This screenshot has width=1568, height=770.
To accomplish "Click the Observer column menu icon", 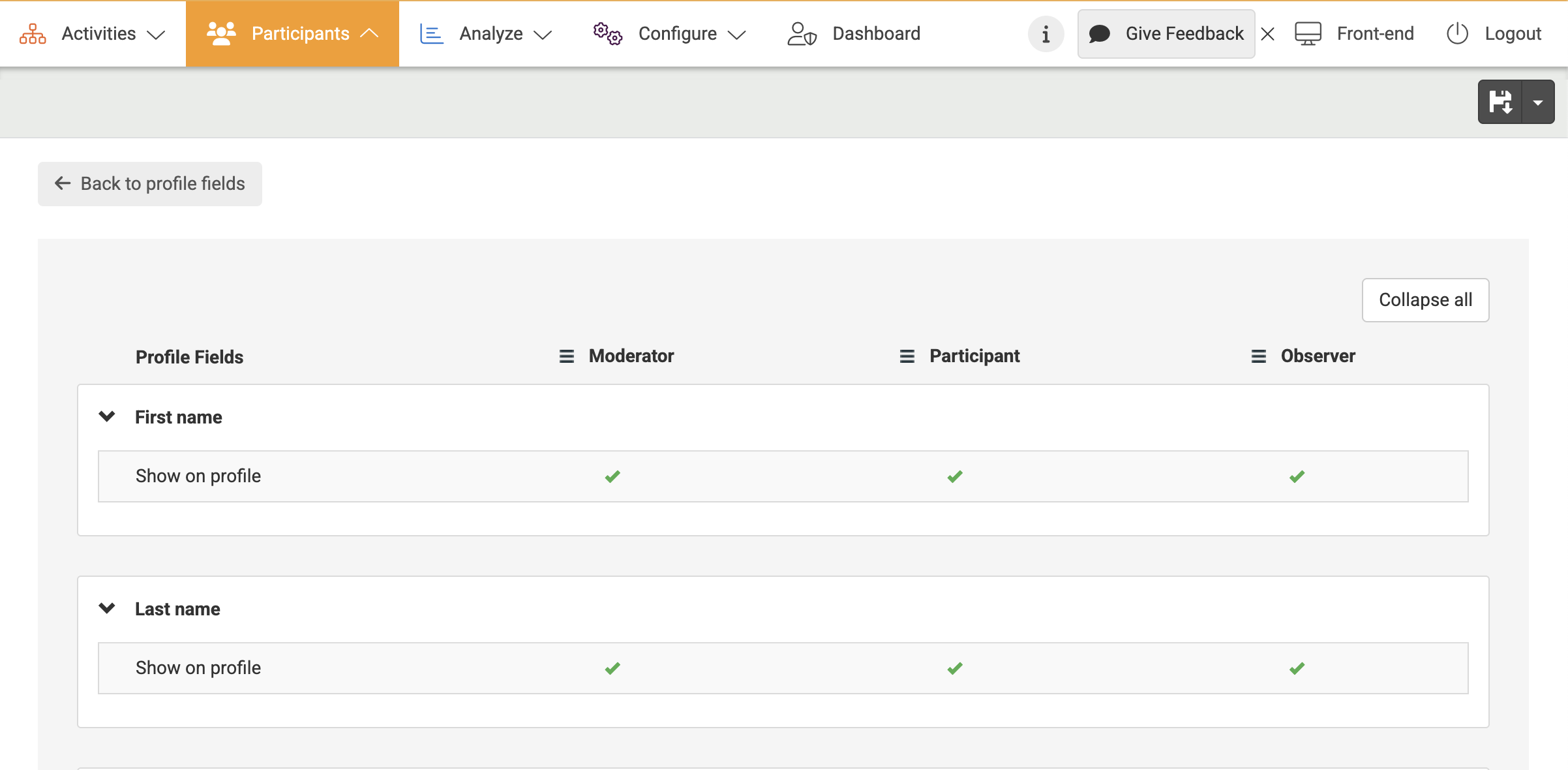I will [1258, 356].
